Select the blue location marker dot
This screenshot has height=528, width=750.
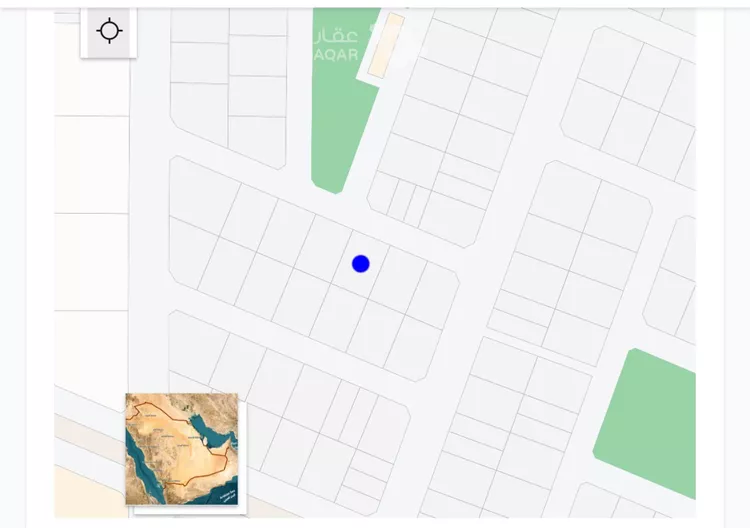pos(361,264)
